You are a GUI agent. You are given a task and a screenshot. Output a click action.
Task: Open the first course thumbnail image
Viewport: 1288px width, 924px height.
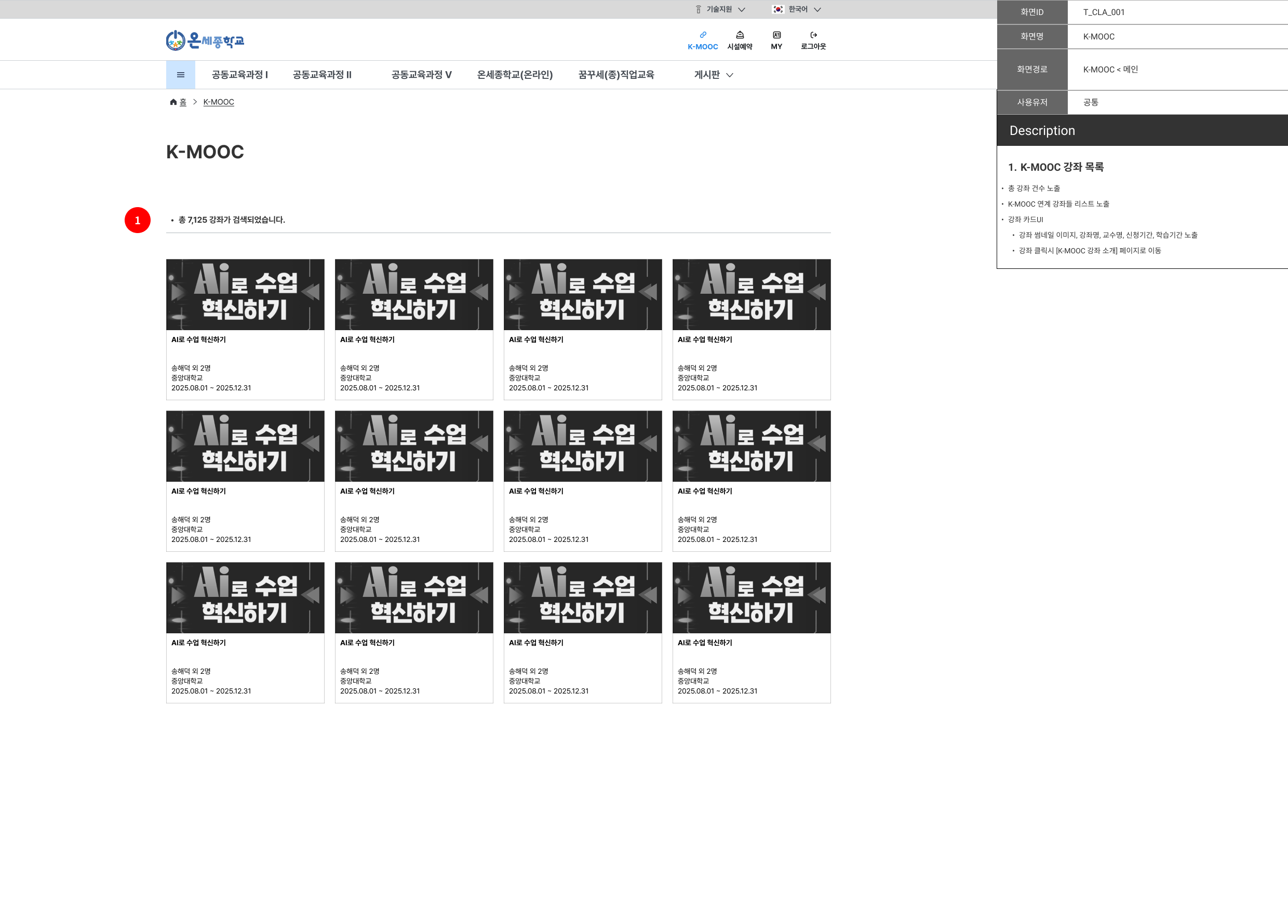[245, 294]
